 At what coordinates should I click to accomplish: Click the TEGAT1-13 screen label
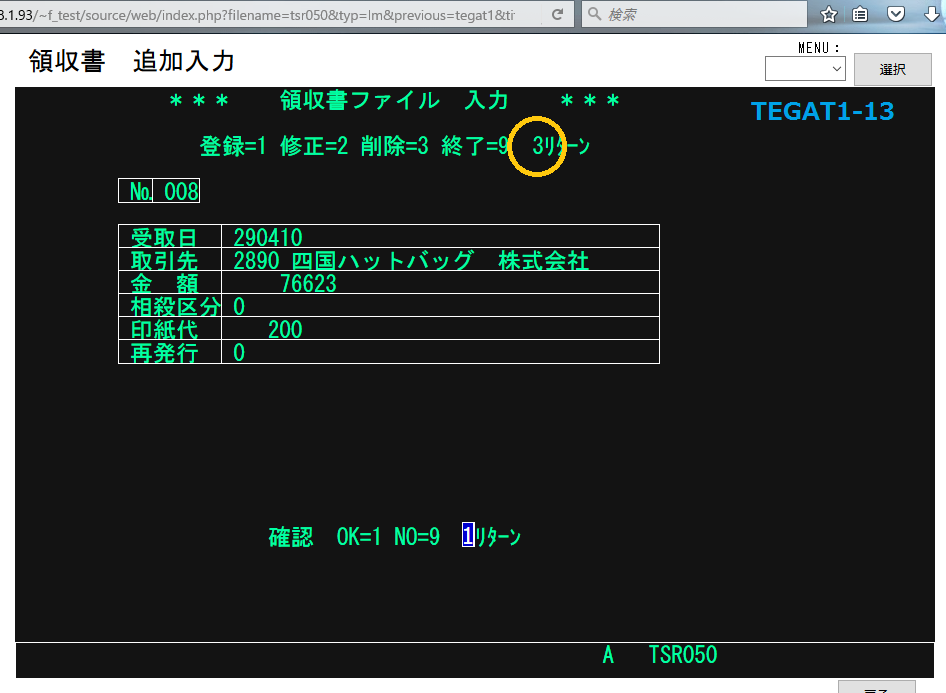pos(822,111)
